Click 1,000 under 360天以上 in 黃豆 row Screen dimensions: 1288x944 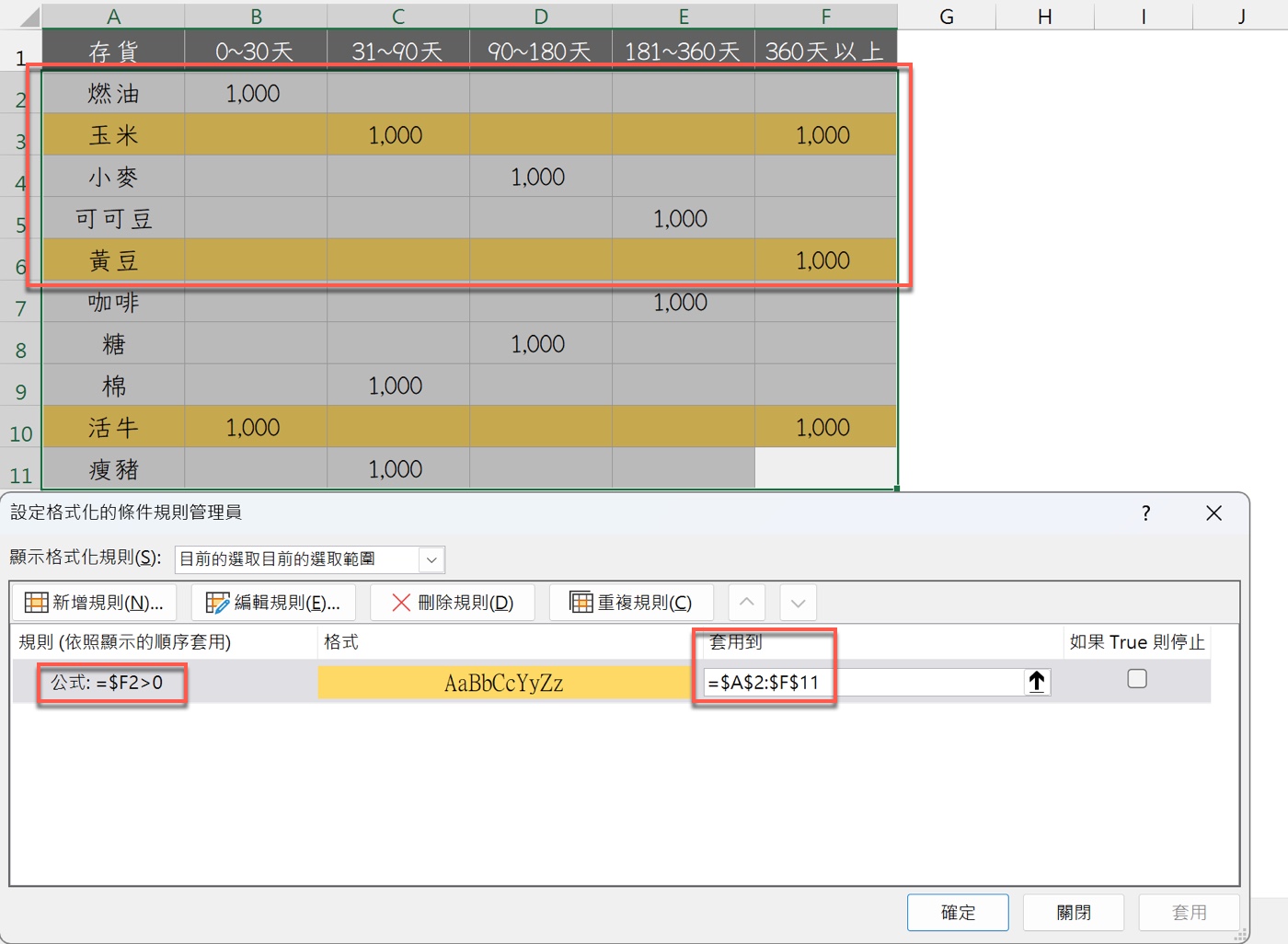point(822,260)
